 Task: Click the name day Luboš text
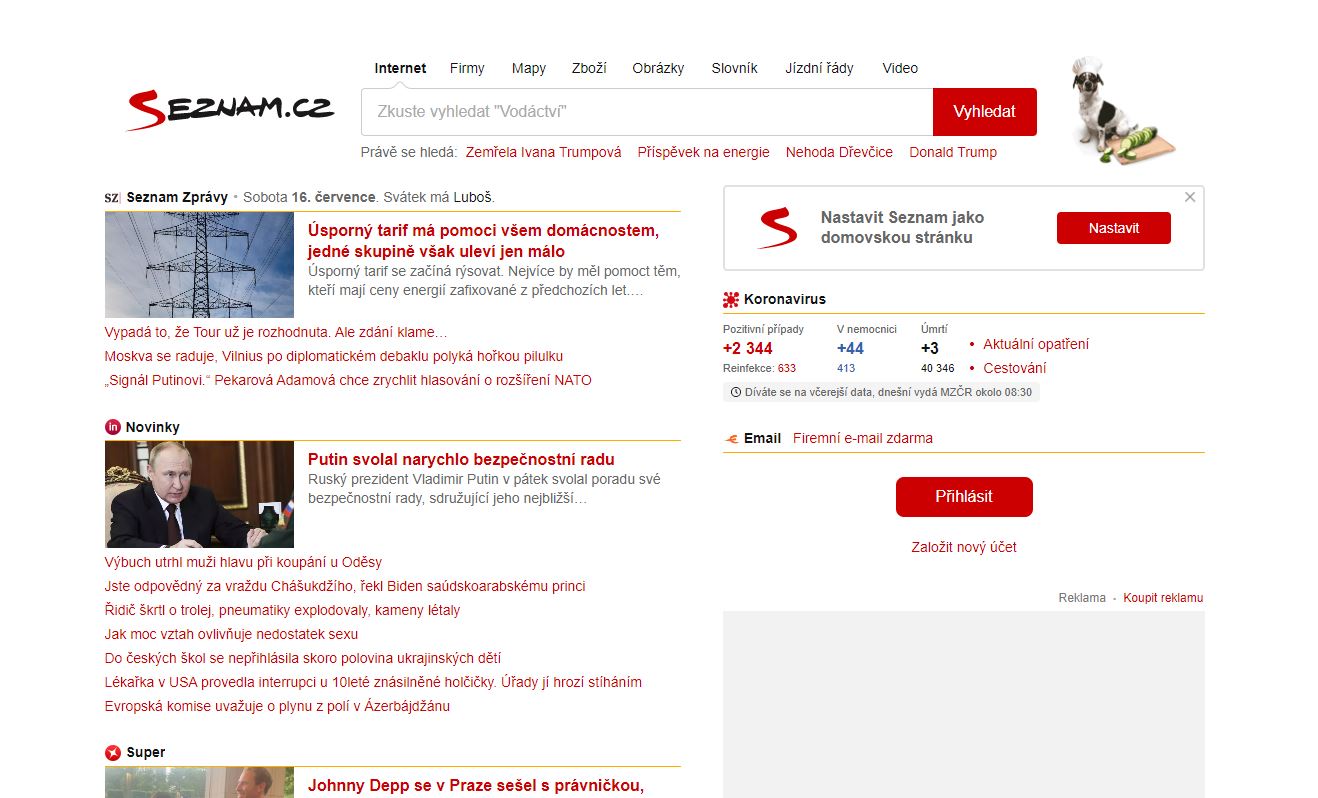(473, 197)
